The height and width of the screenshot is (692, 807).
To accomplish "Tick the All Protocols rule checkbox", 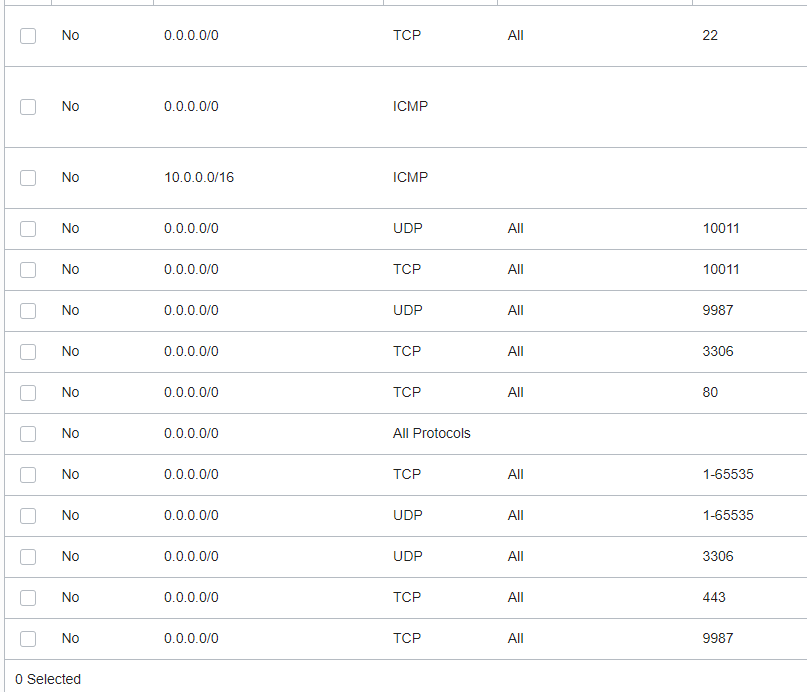I will [28, 434].
